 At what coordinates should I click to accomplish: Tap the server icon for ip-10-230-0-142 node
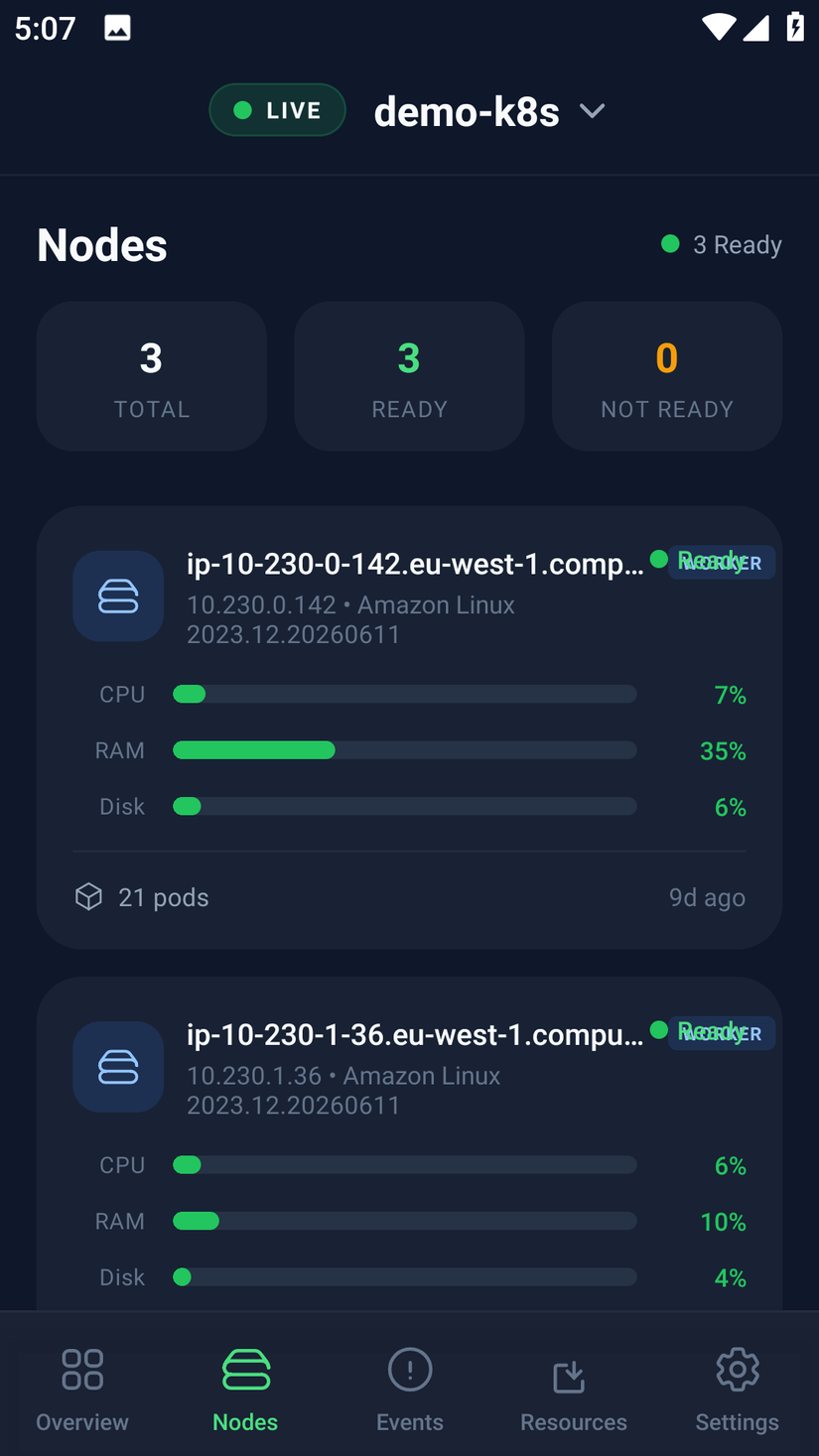118,596
